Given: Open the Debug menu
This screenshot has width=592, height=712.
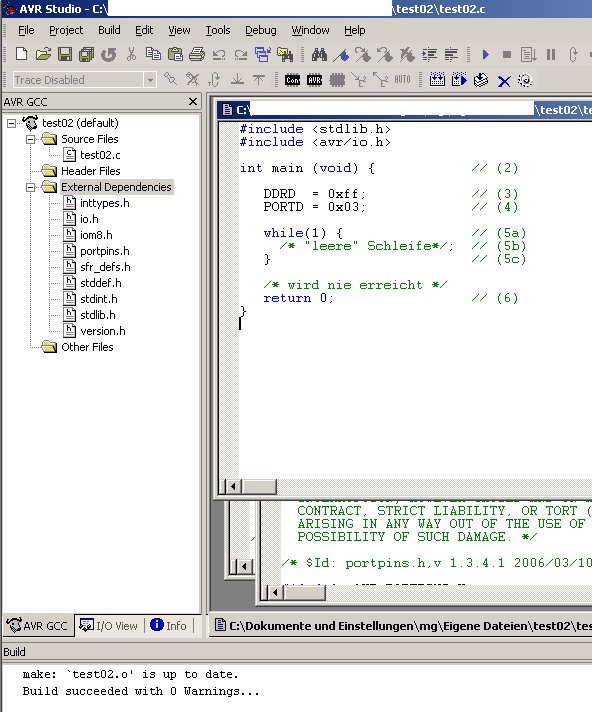Looking at the screenshot, I should tap(261, 30).
